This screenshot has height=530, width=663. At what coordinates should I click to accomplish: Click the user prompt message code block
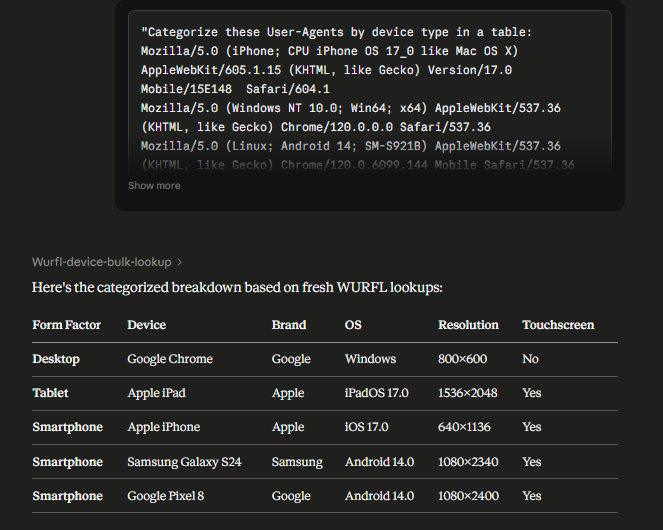point(370,93)
